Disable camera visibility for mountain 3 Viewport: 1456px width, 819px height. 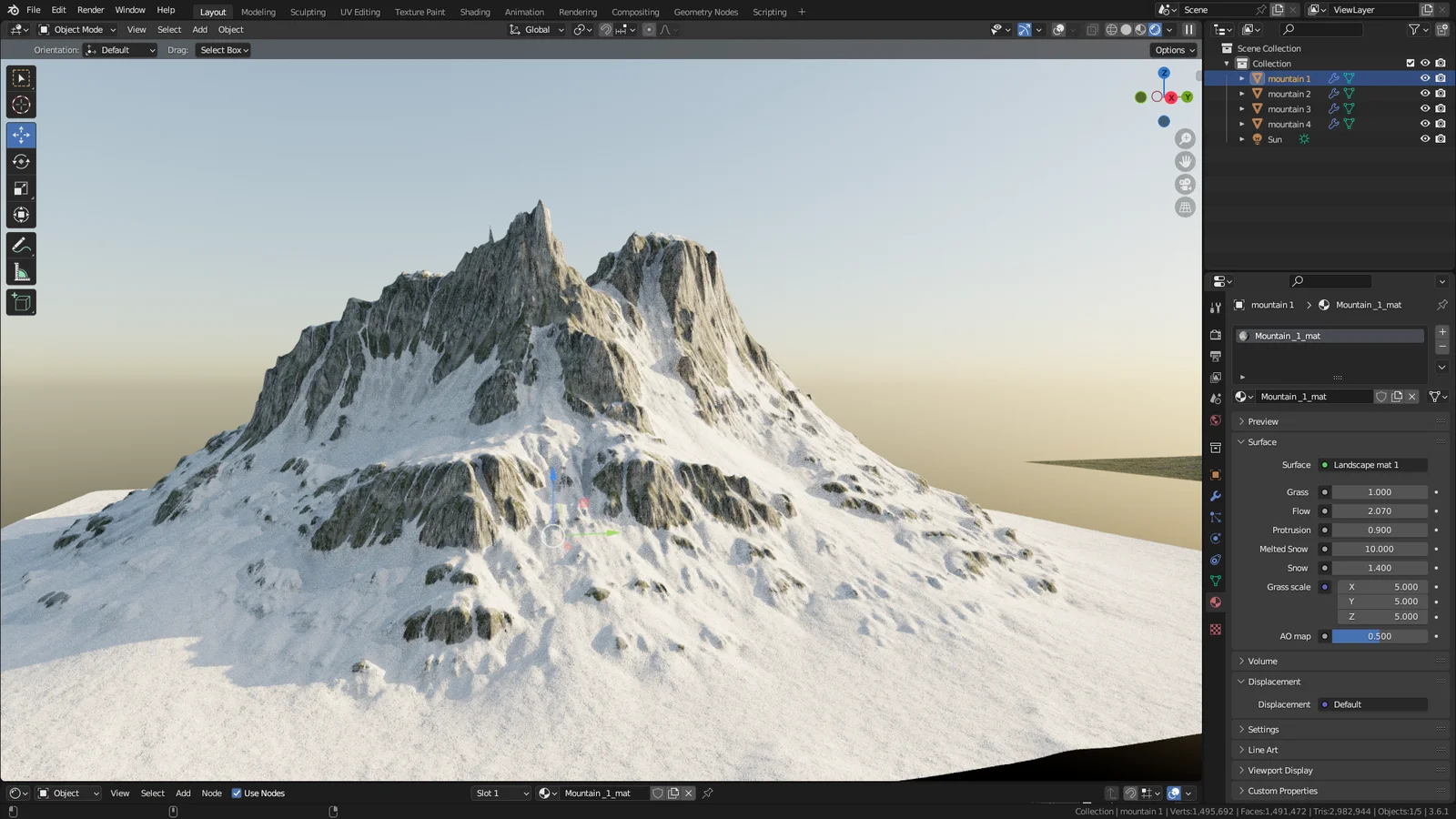pyautogui.click(x=1441, y=108)
